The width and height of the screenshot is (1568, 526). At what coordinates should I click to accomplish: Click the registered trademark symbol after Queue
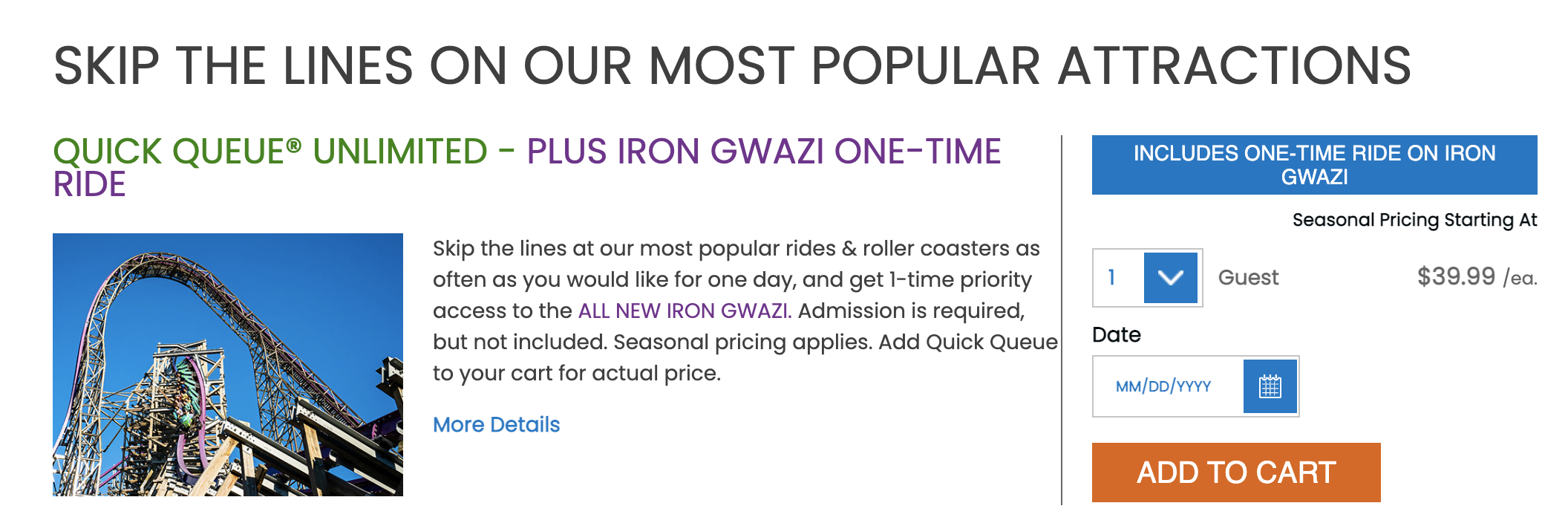294,145
